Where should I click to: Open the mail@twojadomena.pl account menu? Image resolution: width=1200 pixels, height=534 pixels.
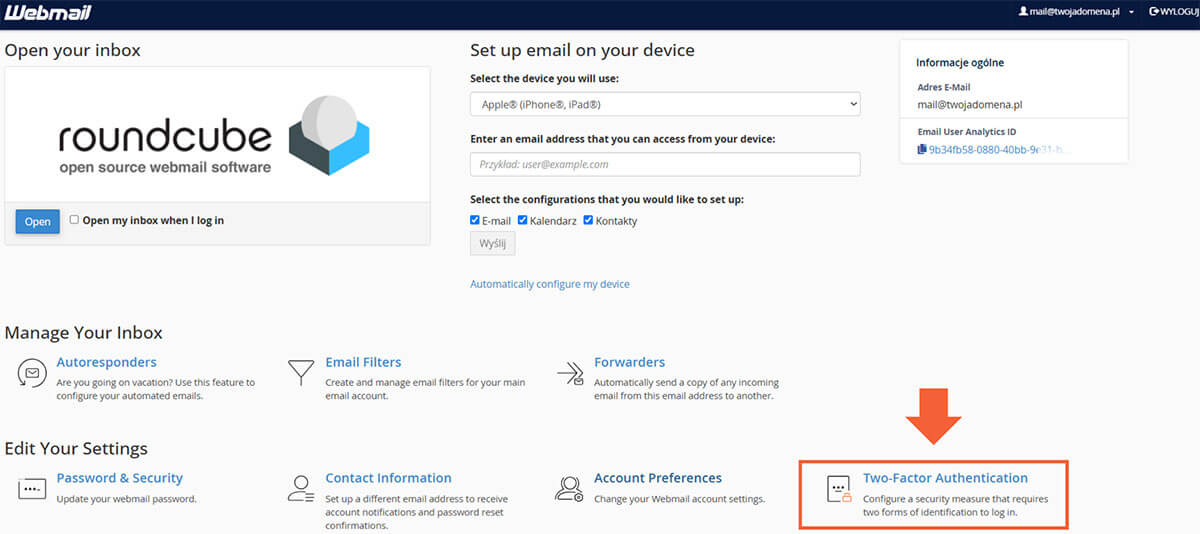[1075, 12]
